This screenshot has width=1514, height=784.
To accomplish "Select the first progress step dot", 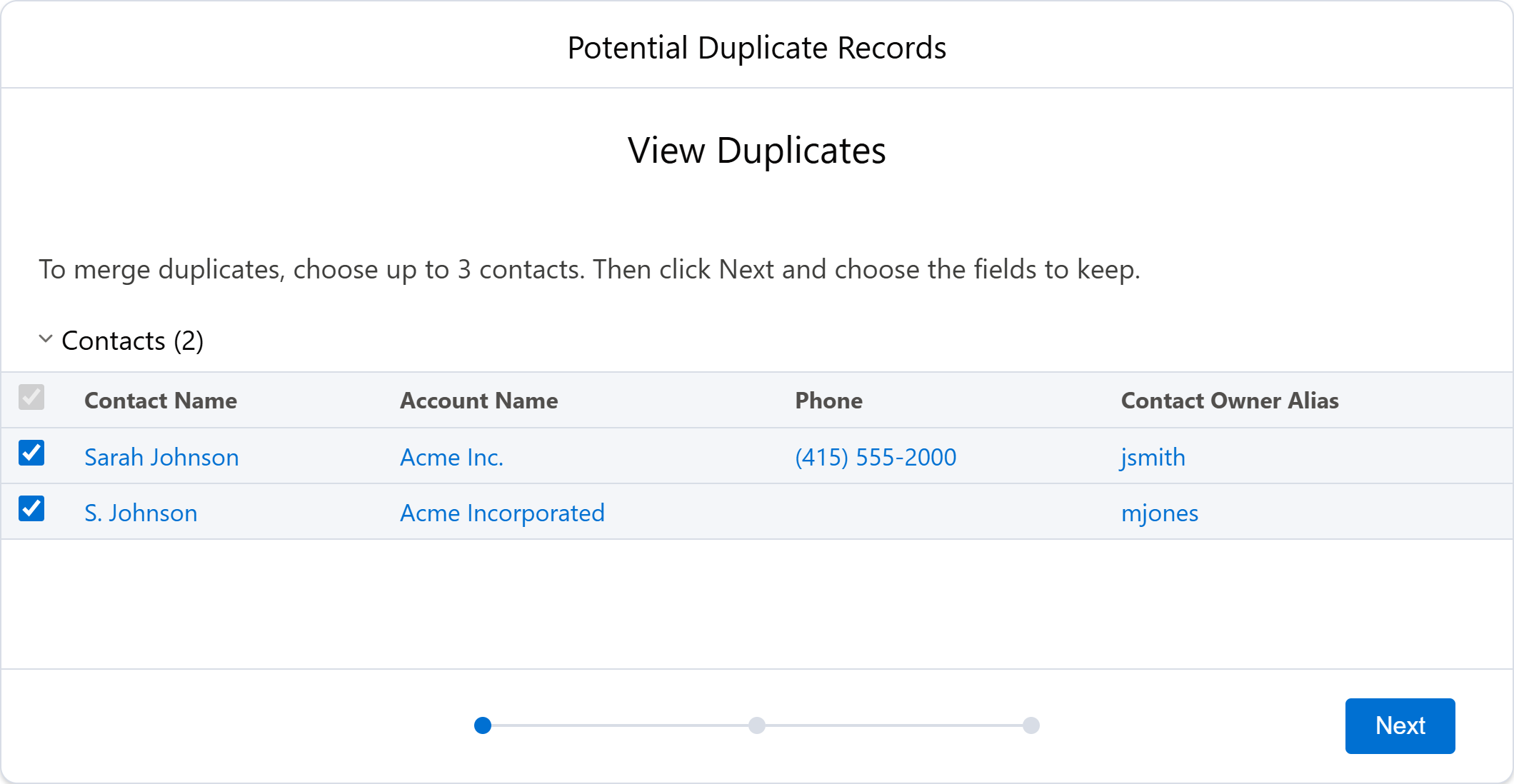I will coord(483,725).
